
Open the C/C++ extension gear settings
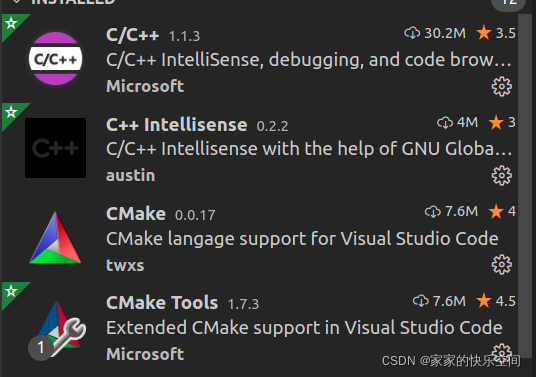(x=501, y=86)
